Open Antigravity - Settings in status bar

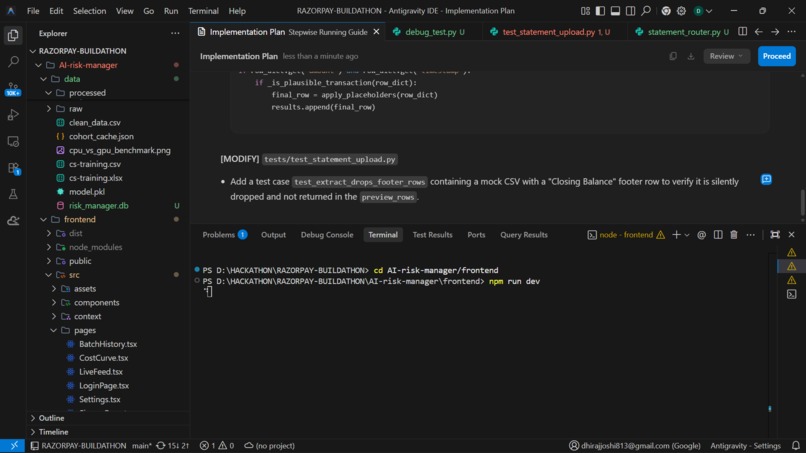[x=745, y=446]
